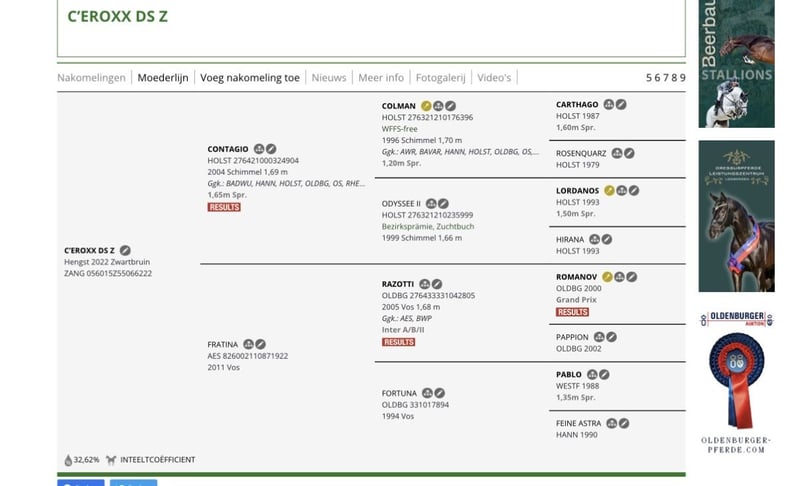Screen dimensions: 800x486
Task: Switch to the Nakomelingen tab
Action: pos(91,77)
